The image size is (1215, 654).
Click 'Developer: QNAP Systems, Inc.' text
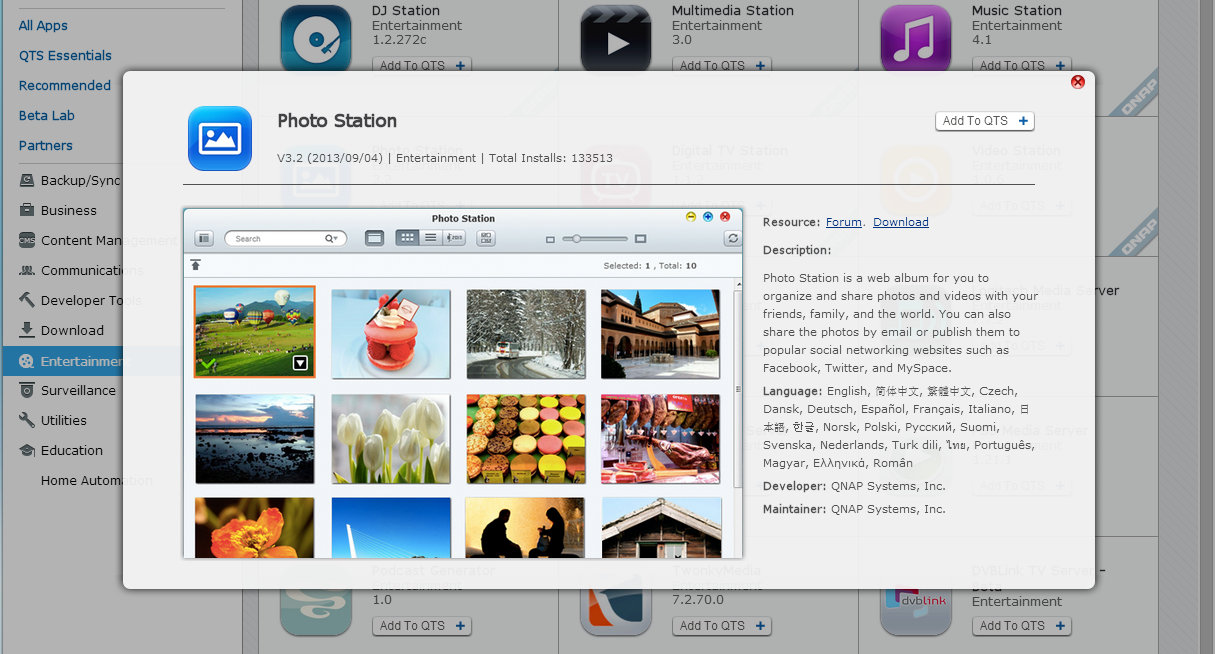click(x=854, y=486)
